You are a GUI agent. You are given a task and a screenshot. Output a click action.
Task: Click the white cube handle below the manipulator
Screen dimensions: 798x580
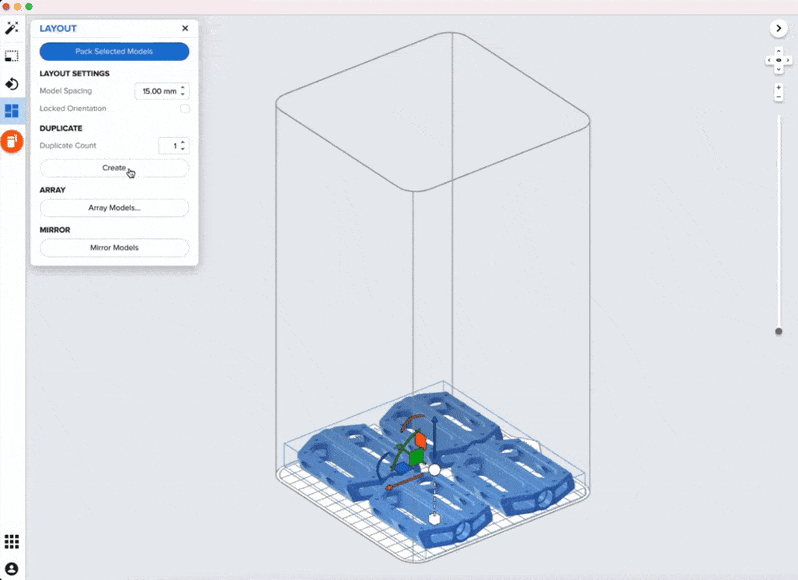click(434, 519)
